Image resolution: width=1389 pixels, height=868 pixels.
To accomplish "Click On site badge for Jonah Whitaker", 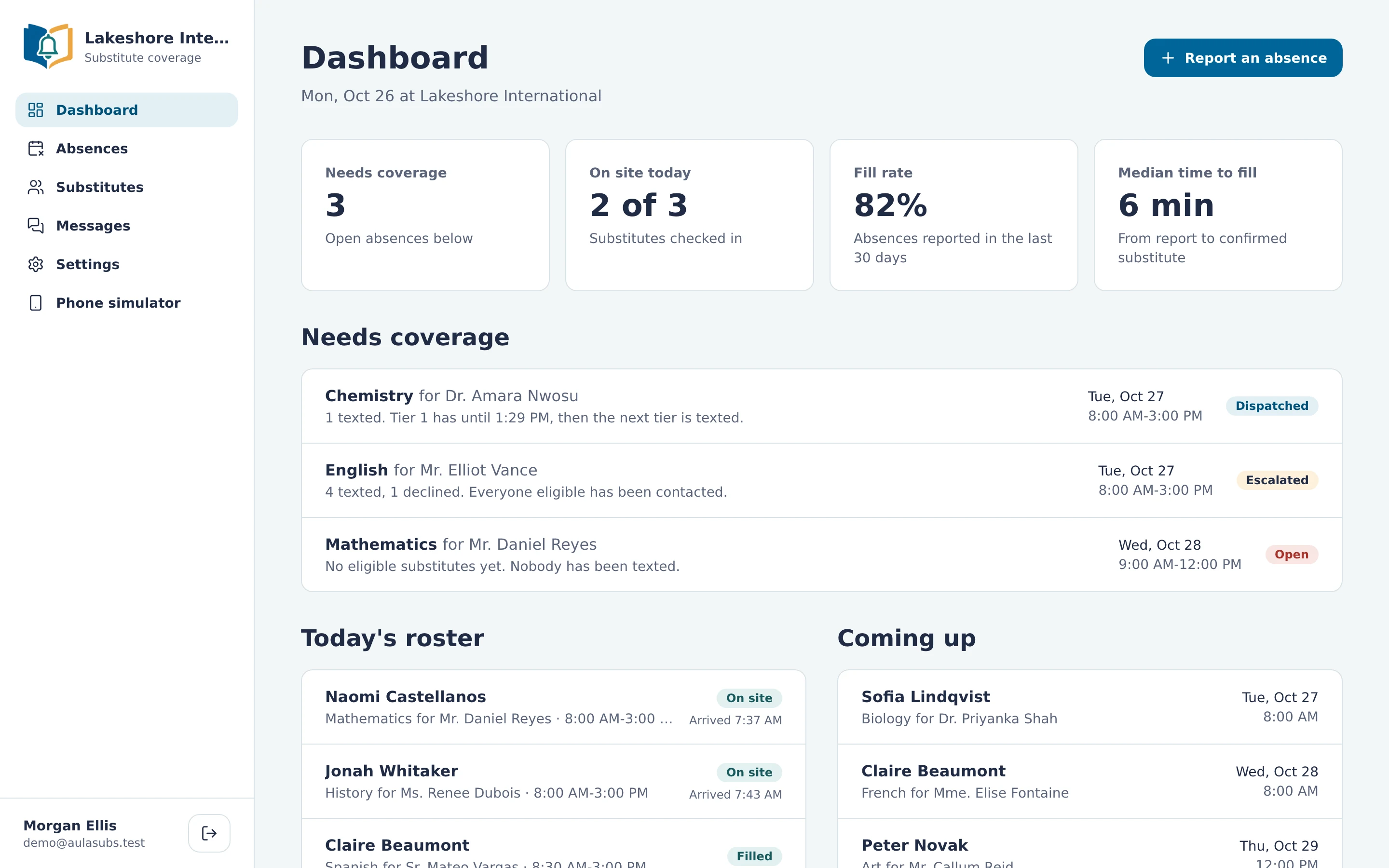I will 749,772.
